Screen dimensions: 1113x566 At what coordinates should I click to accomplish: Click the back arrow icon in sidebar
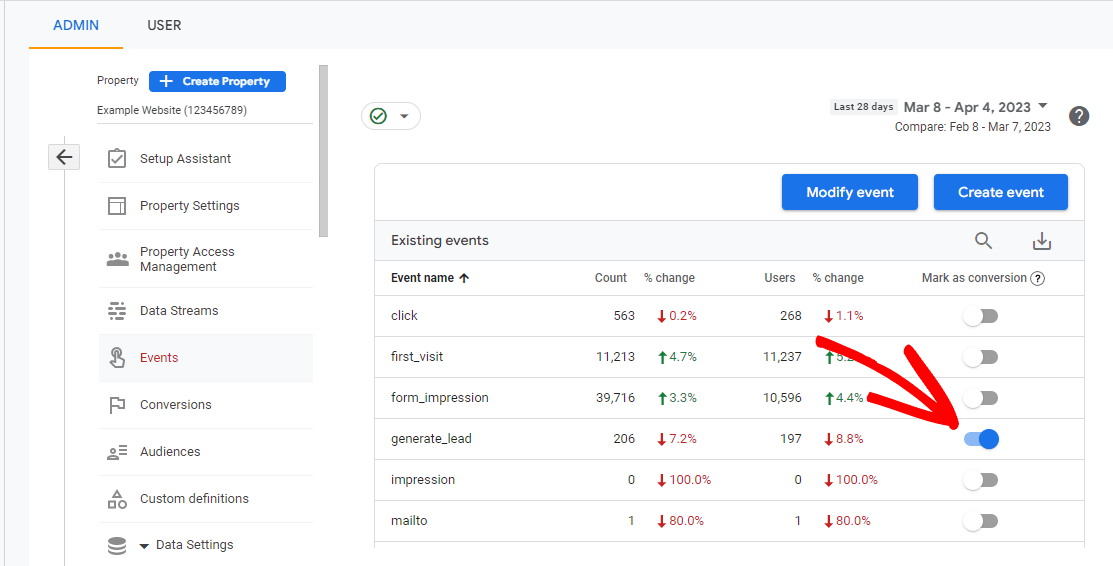pos(64,157)
